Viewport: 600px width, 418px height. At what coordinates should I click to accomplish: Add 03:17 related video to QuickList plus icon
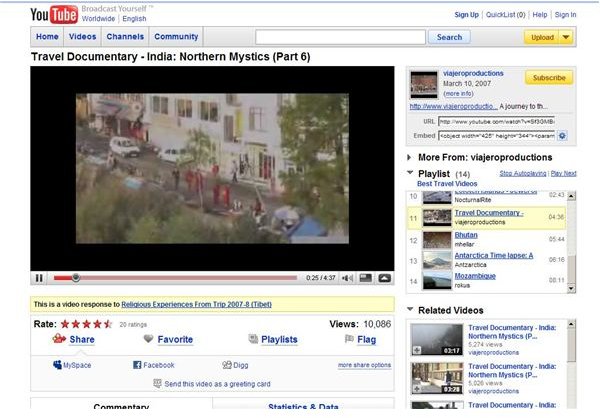tap(416, 350)
